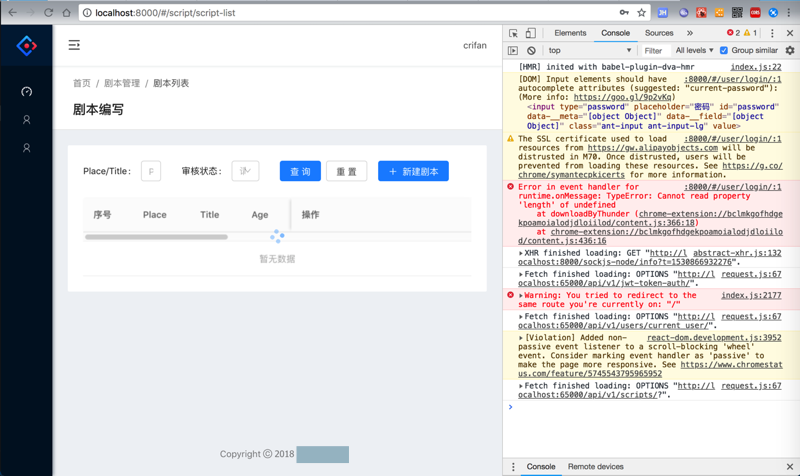Open saved password key icon
The height and width of the screenshot is (476, 800).
624,13
